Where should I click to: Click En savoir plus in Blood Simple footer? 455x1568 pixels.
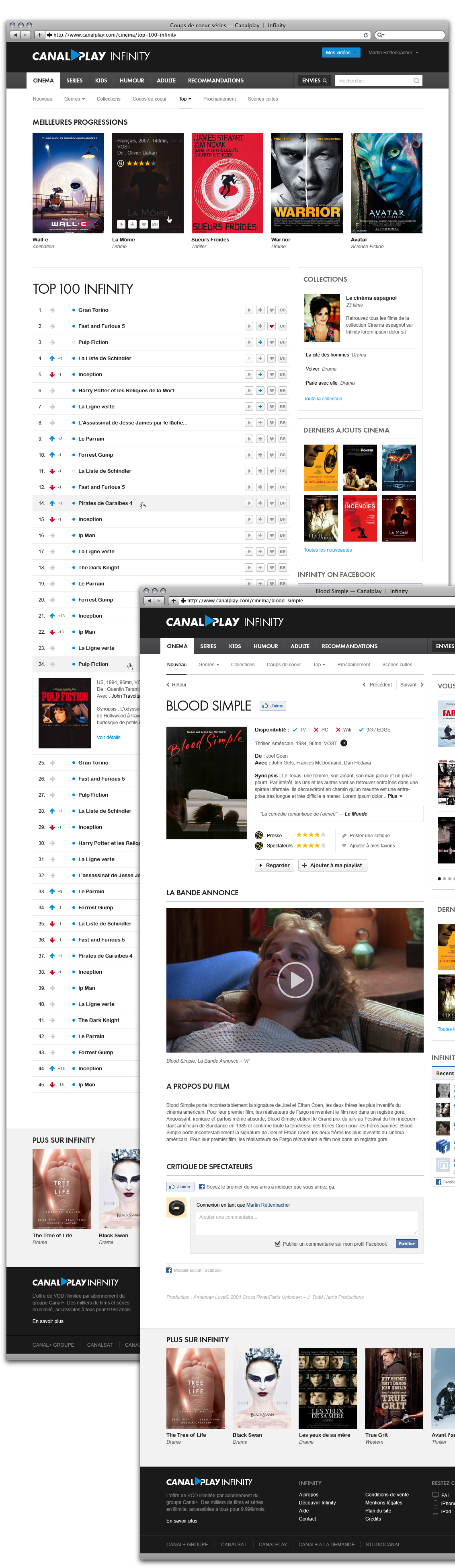tap(182, 1521)
